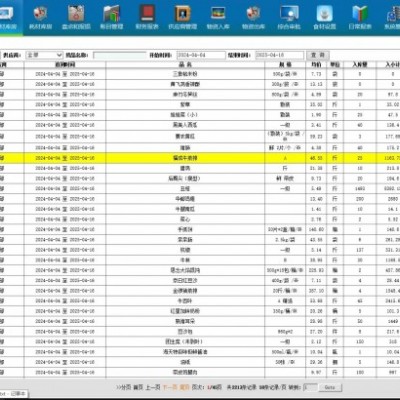Click the start date field 2024-04-04
Viewport: 400px width, 400px height.
click(x=200, y=55)
